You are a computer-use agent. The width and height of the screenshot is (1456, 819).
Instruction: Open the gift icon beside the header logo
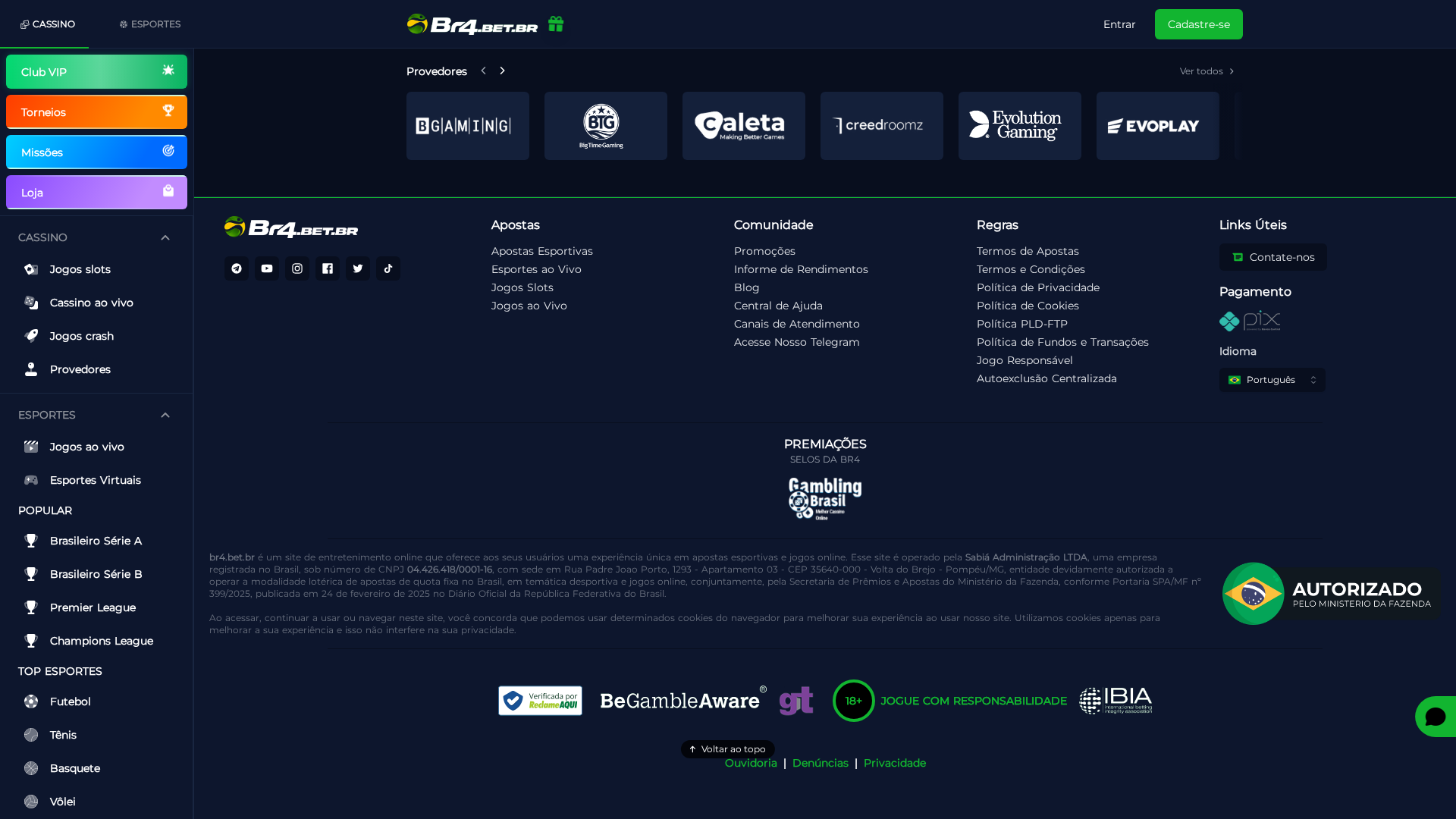[x=556, y=24]
